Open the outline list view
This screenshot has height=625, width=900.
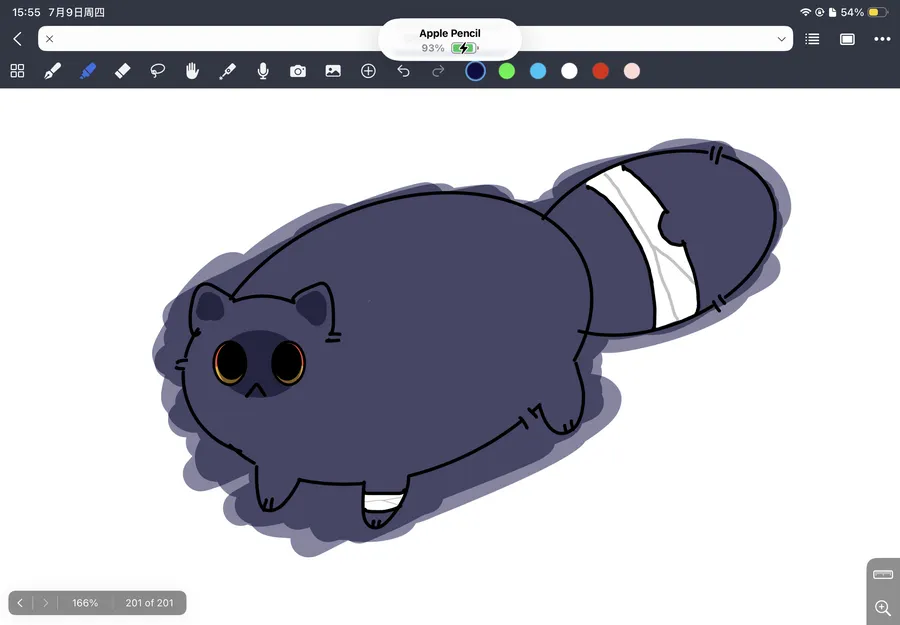click(812, 39)
